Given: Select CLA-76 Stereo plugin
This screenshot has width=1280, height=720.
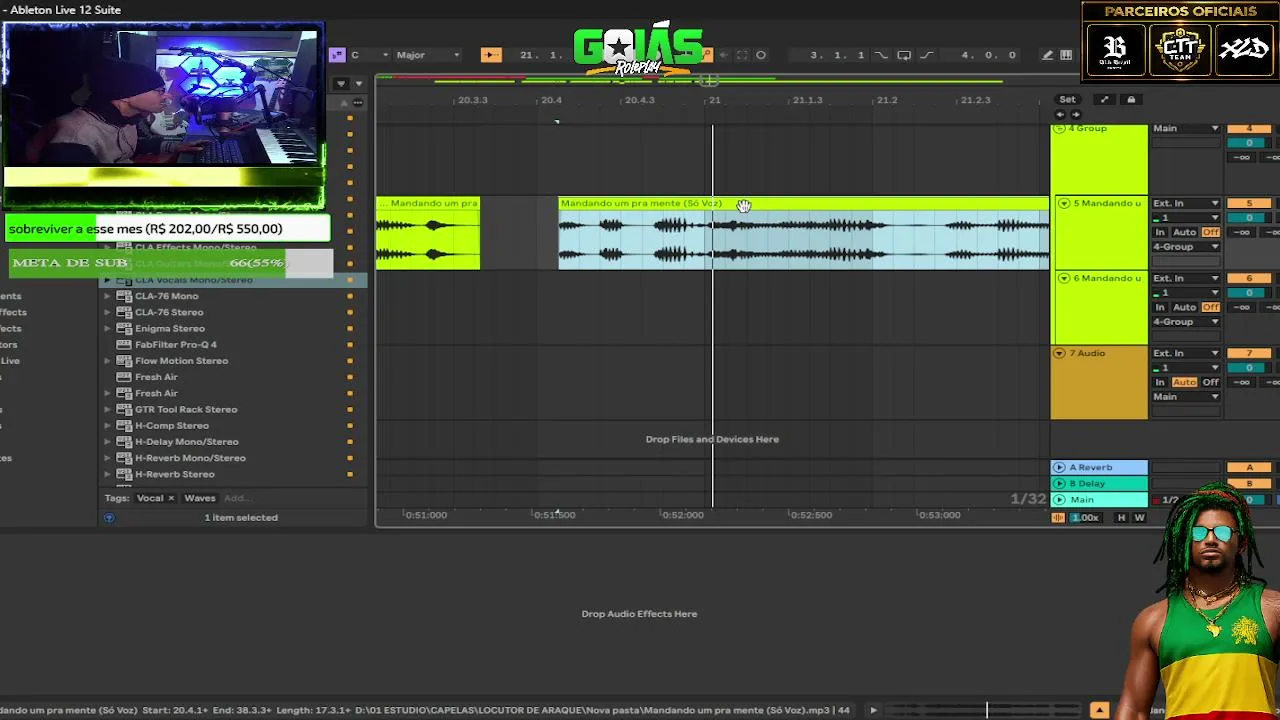Looking at the screenshot, I should tap(169, 312).
